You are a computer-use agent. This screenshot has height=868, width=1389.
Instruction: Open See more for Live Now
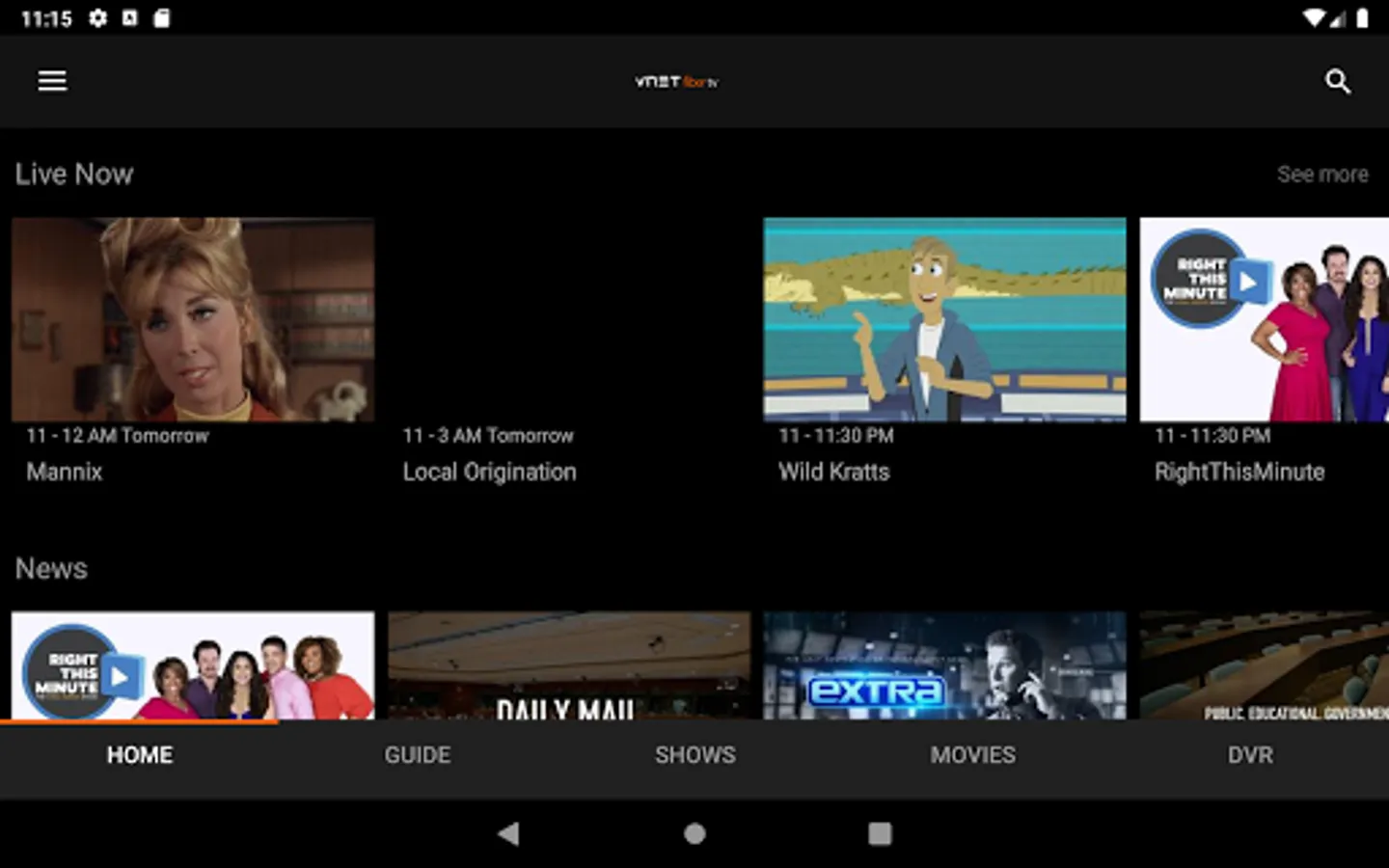[x=1322, y=175]
